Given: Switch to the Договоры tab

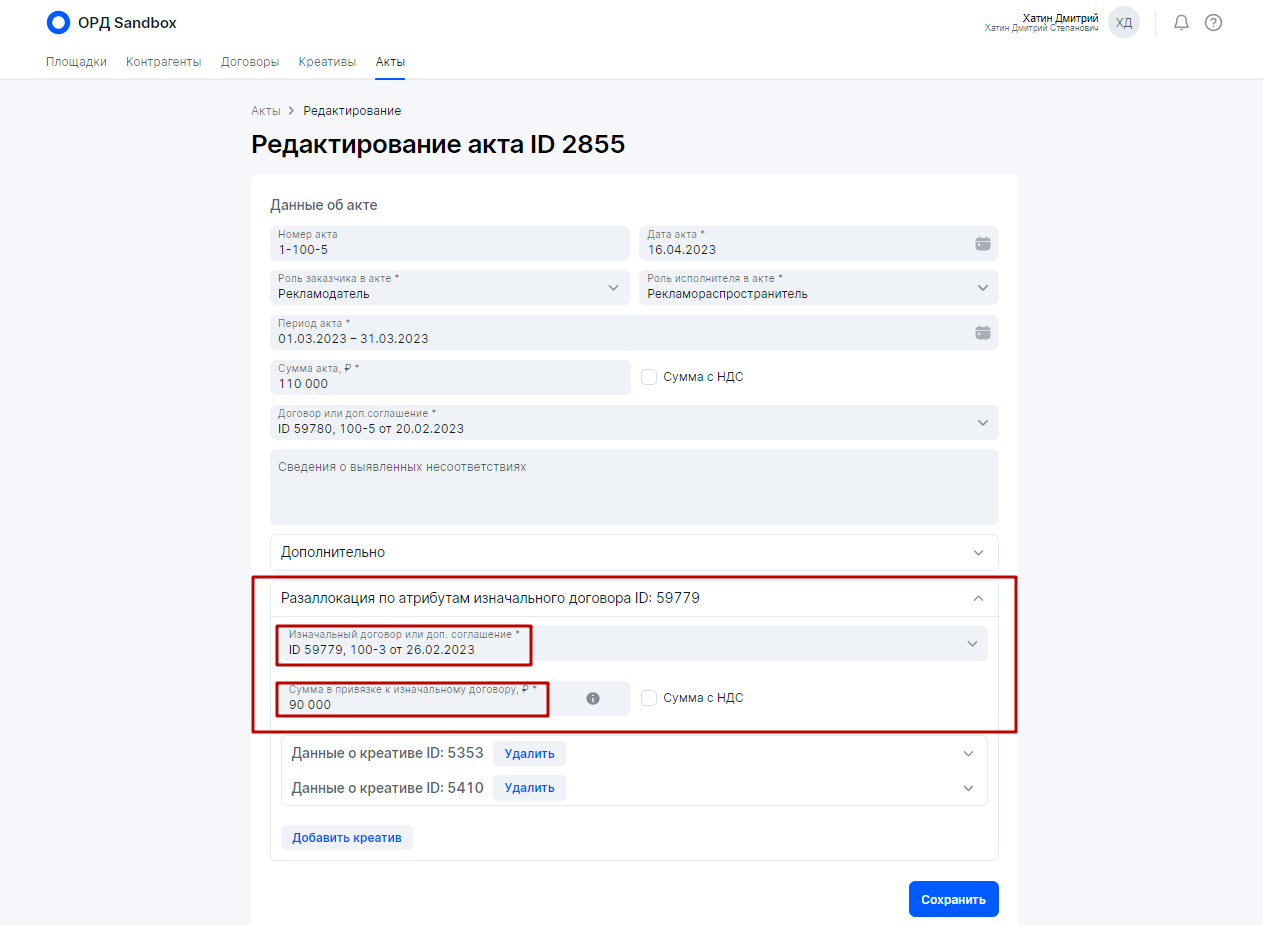Looking at the screenshot, I should tap(250, 62).
